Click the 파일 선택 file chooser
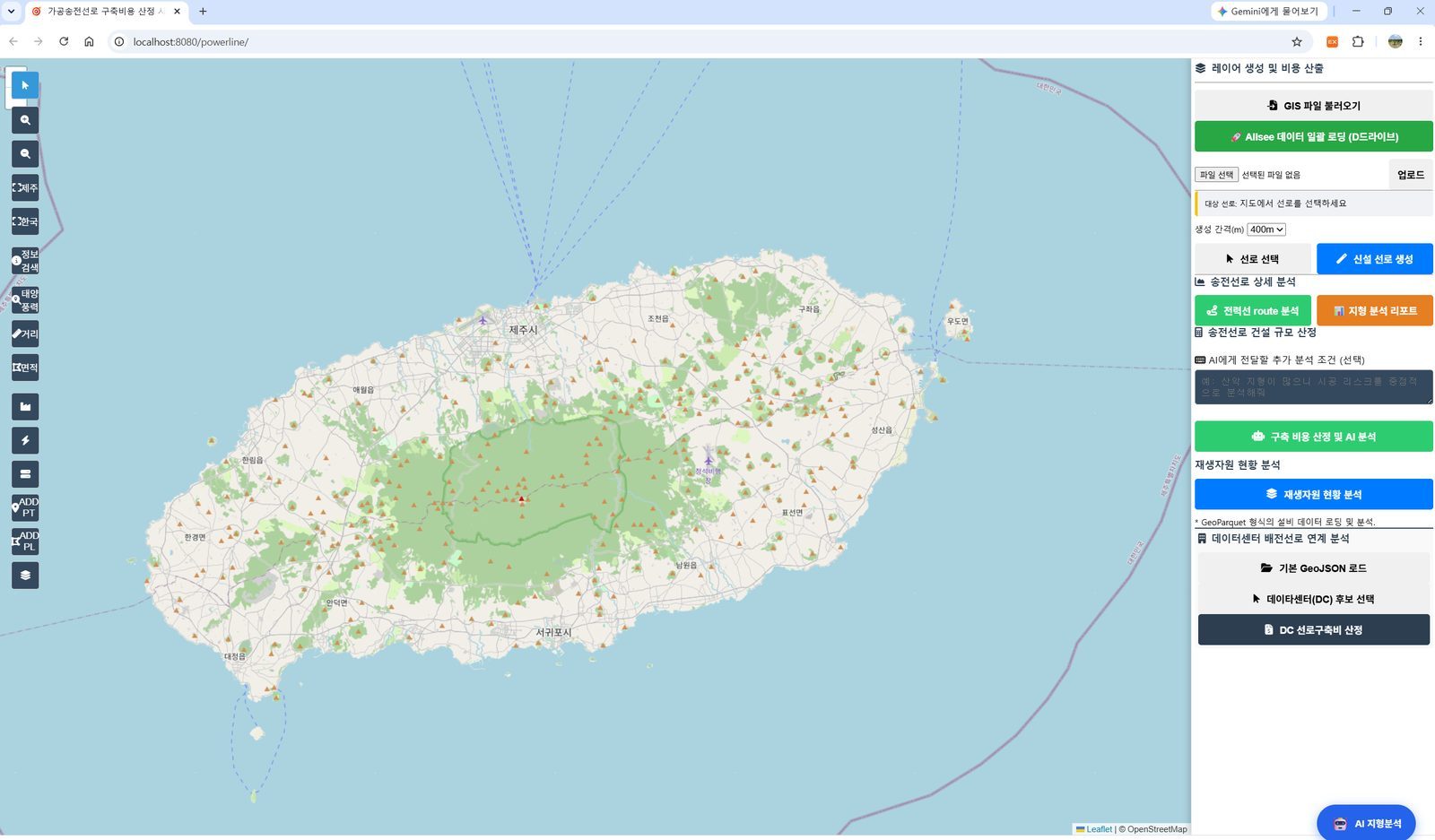Screen dimensions: 1435x840 [1216, 175]
